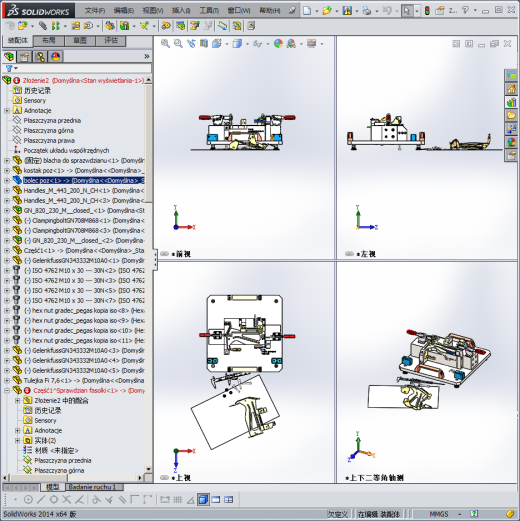Open the DisplayManager tab icon
The width and height of the screenshot is (520, 521).
pyautogui.click(x=56, y=57)
